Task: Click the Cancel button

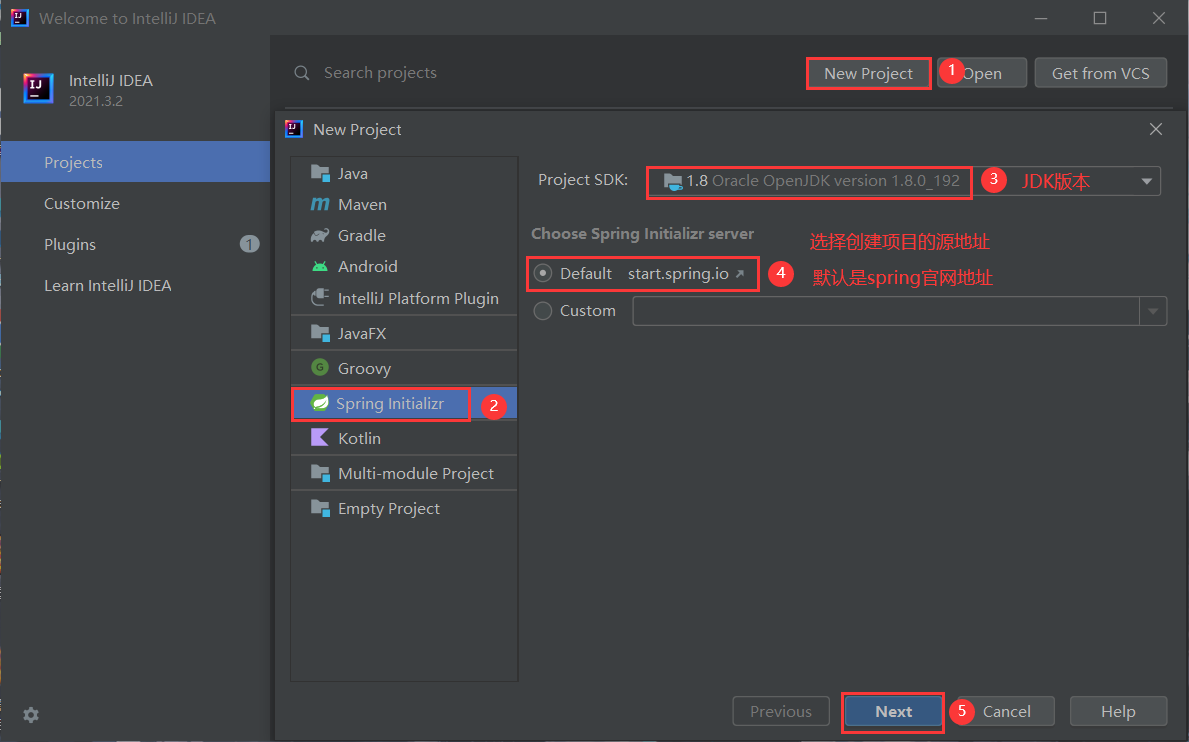Action: (1005, 712)
